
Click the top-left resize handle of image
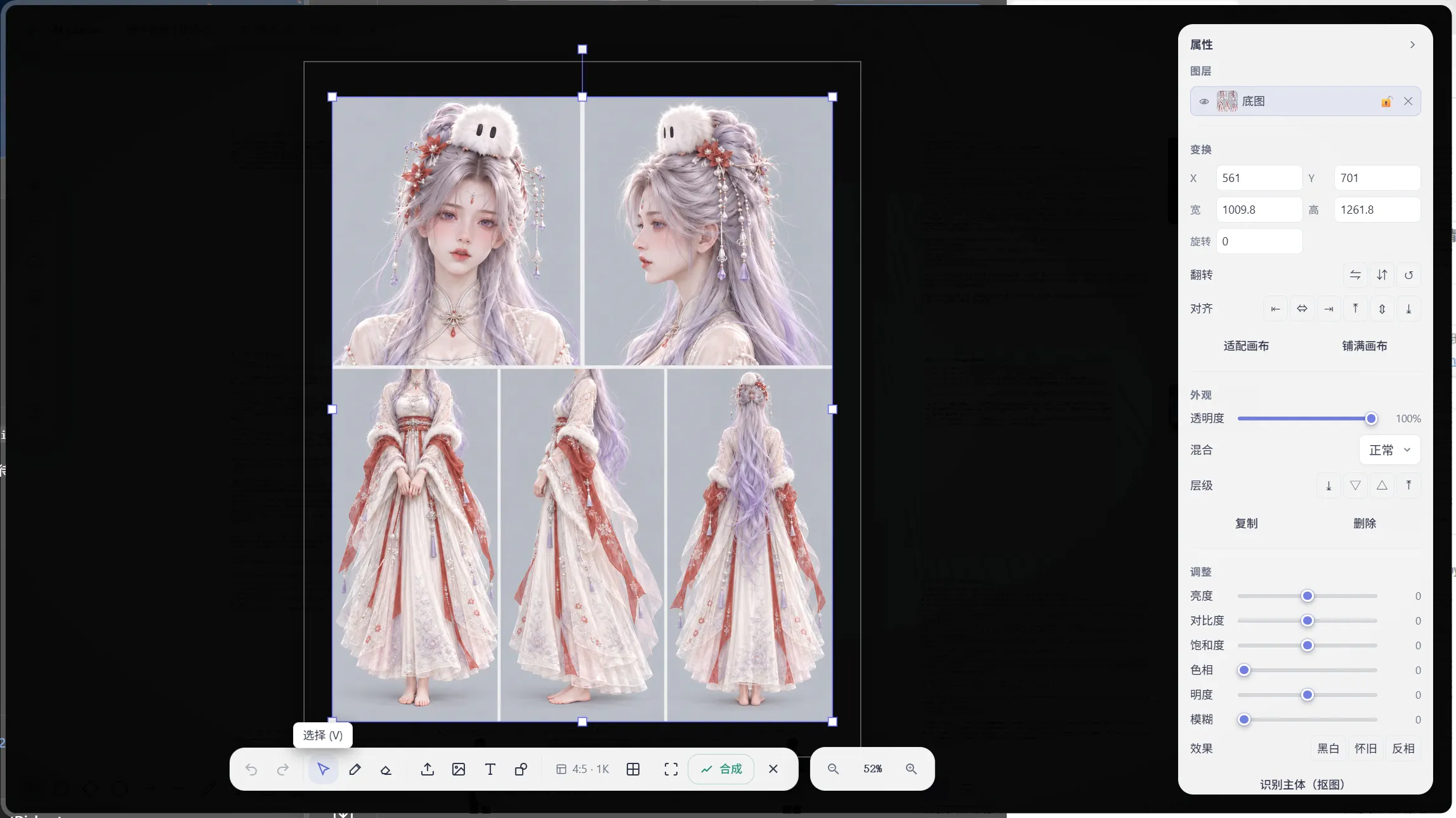pyautogui.click(x=332, y=97)
